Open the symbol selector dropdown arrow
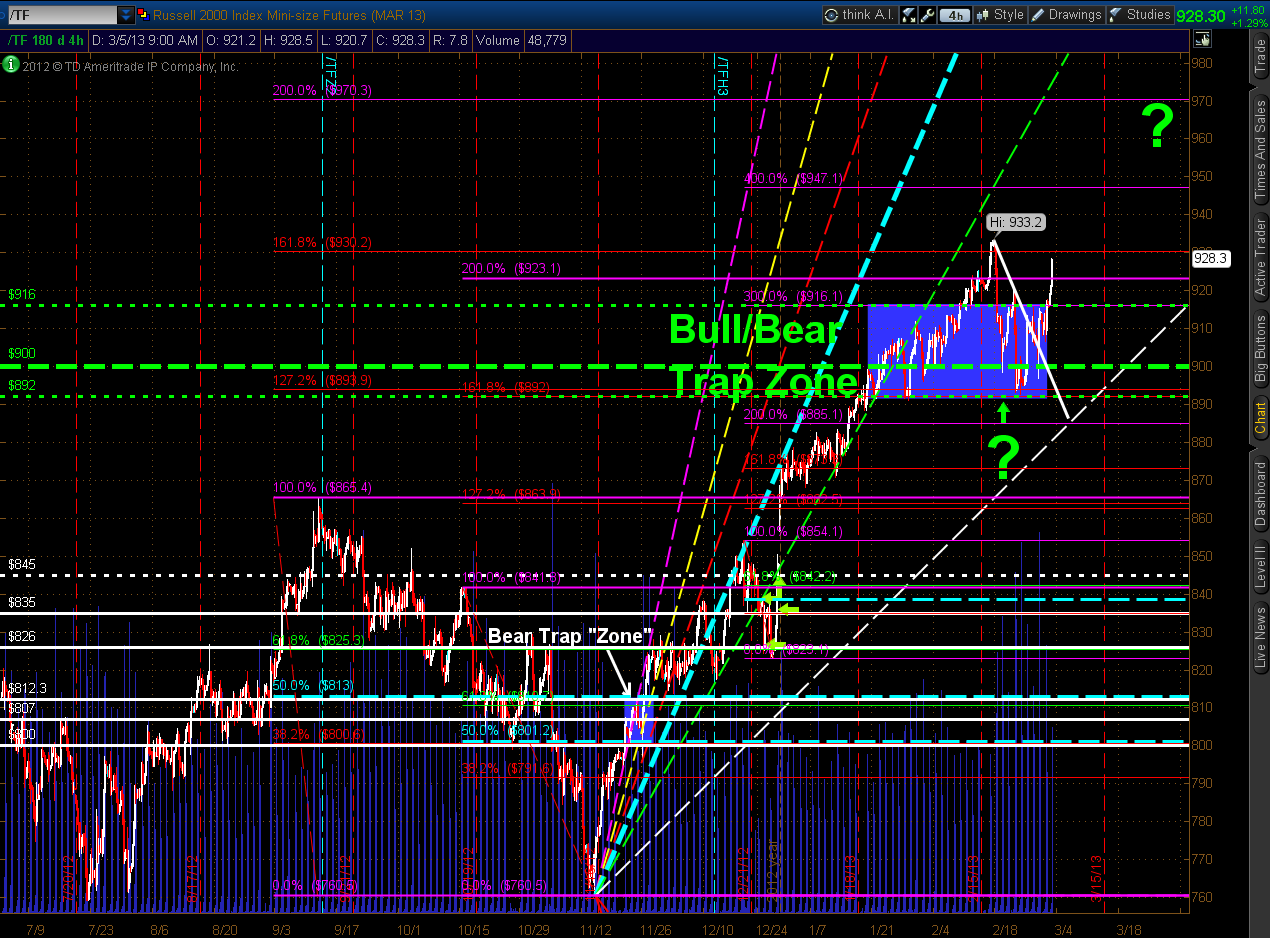 (x=125, y=15)
